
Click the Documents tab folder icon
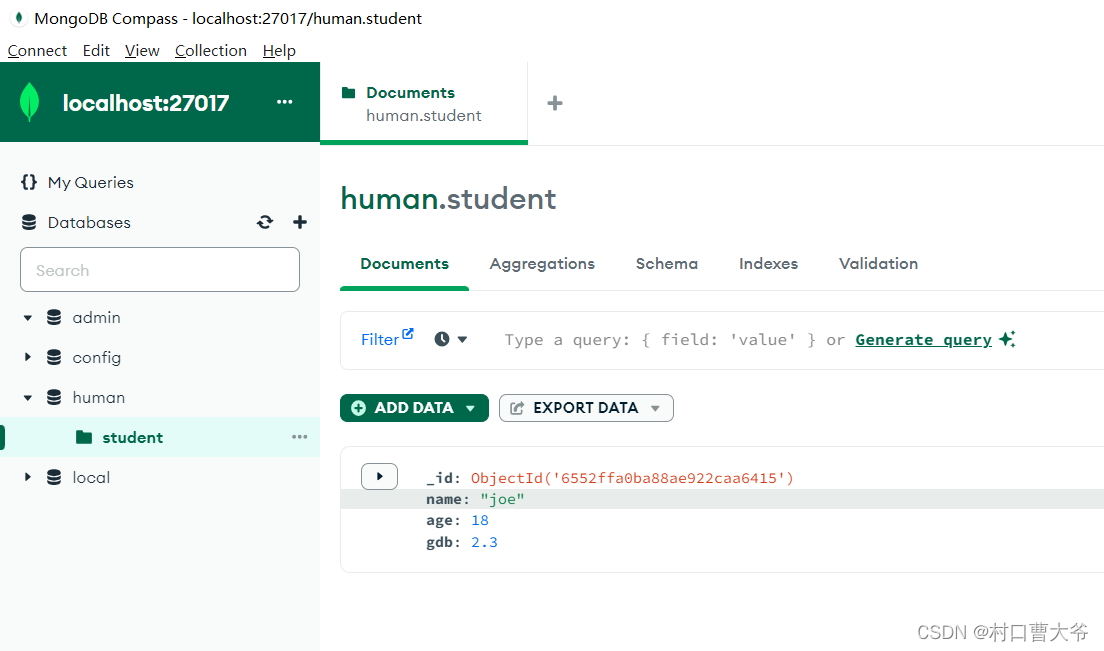(349, 92)
